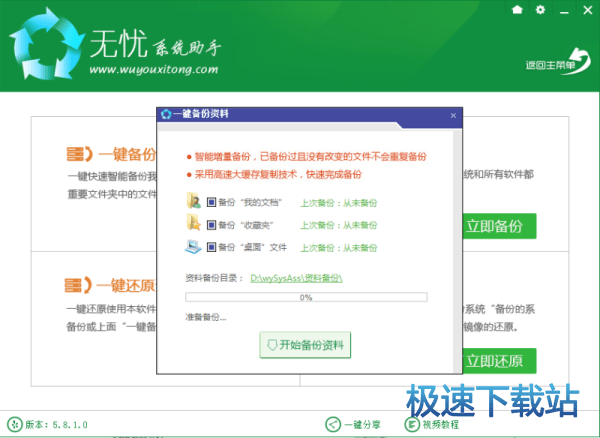Click 采用高速大缓存复制技术 bullet text

tap(278, 175)
